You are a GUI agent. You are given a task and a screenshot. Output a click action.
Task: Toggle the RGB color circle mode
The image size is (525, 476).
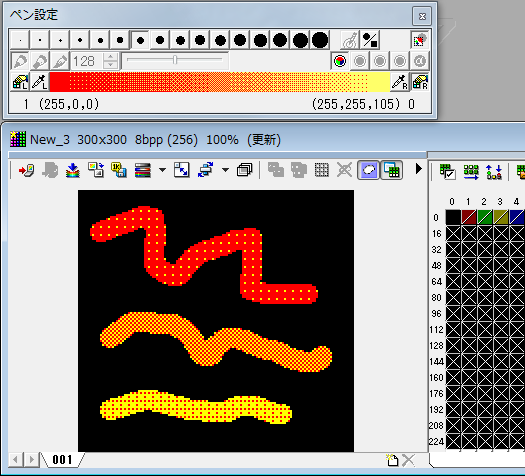click(340, 61)
